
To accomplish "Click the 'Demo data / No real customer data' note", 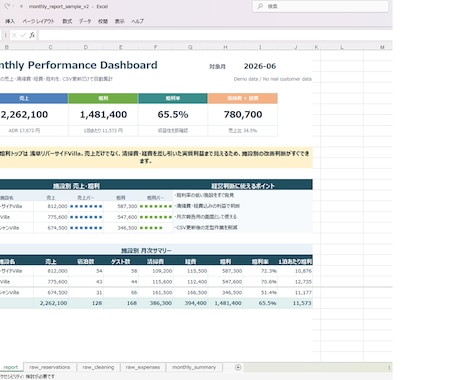I will 273,79.
